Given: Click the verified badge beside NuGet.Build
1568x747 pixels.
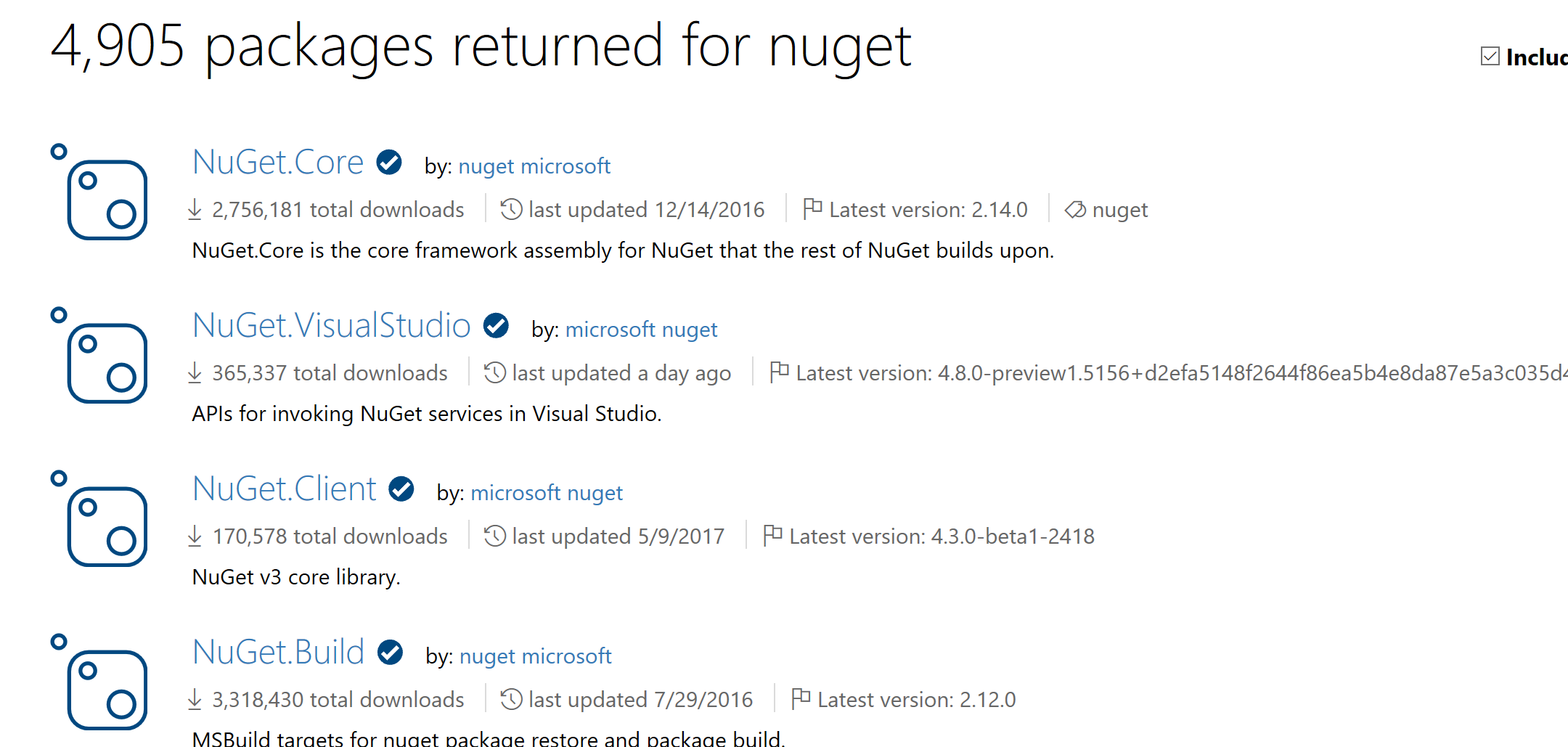Looking at the screenshot, I should point(391,652).
